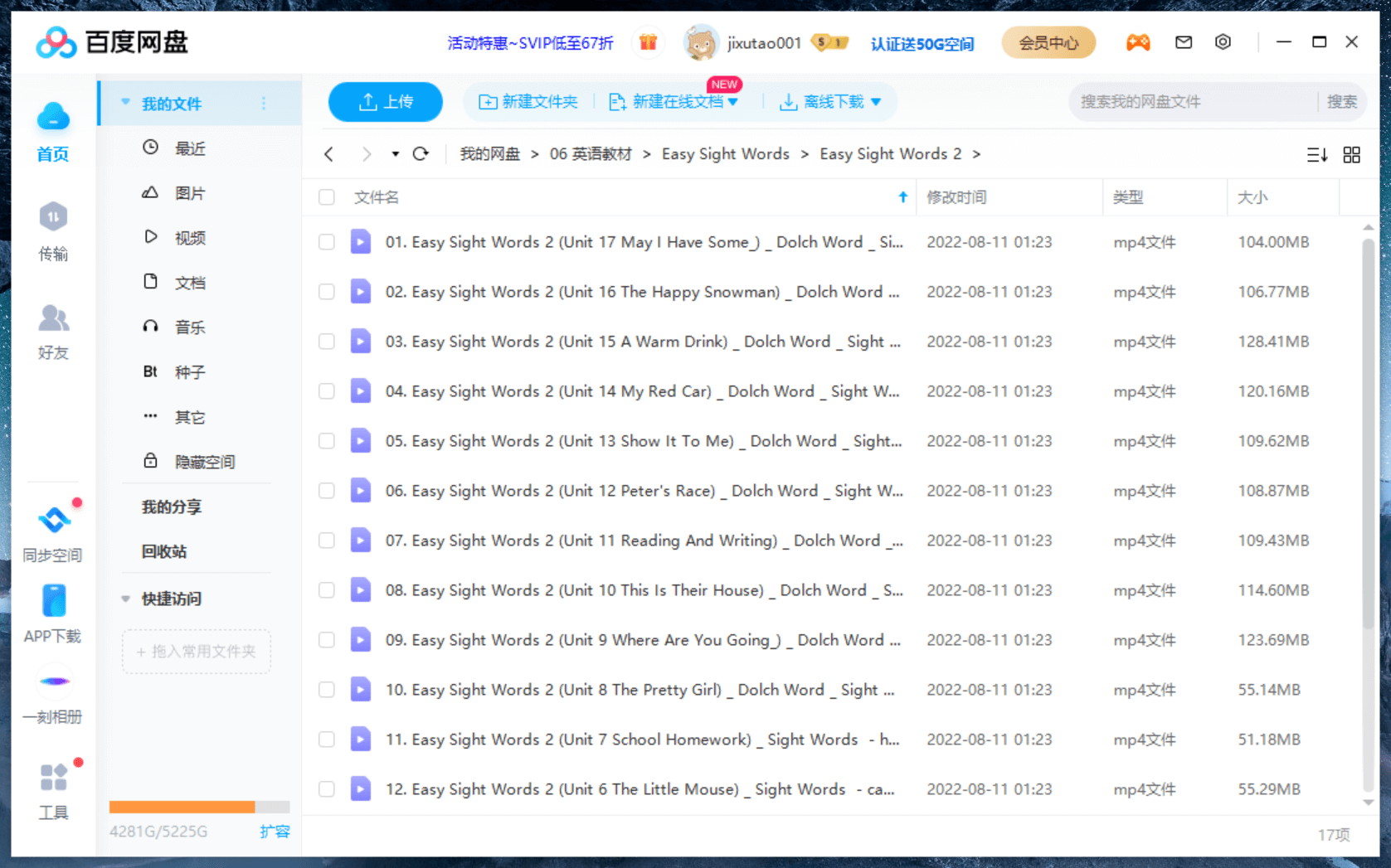Open the 好友 friends icon in sidebar
Image resolution: width=1391 pixels, height=868 pixels.
tap(53, 318)
